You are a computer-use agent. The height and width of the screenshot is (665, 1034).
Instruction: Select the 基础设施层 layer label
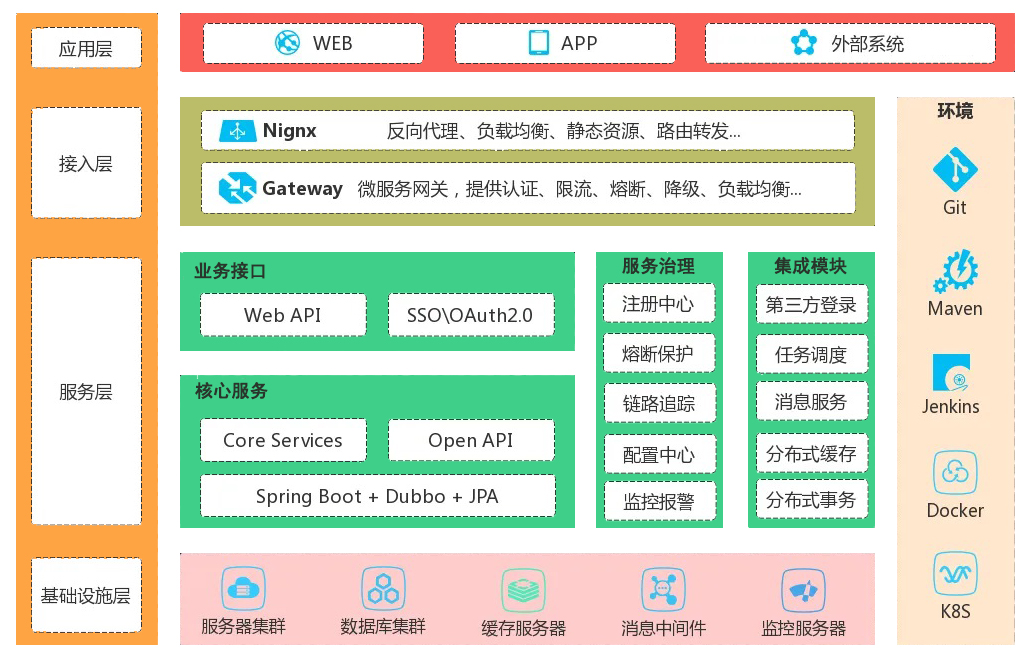point(86,596)
